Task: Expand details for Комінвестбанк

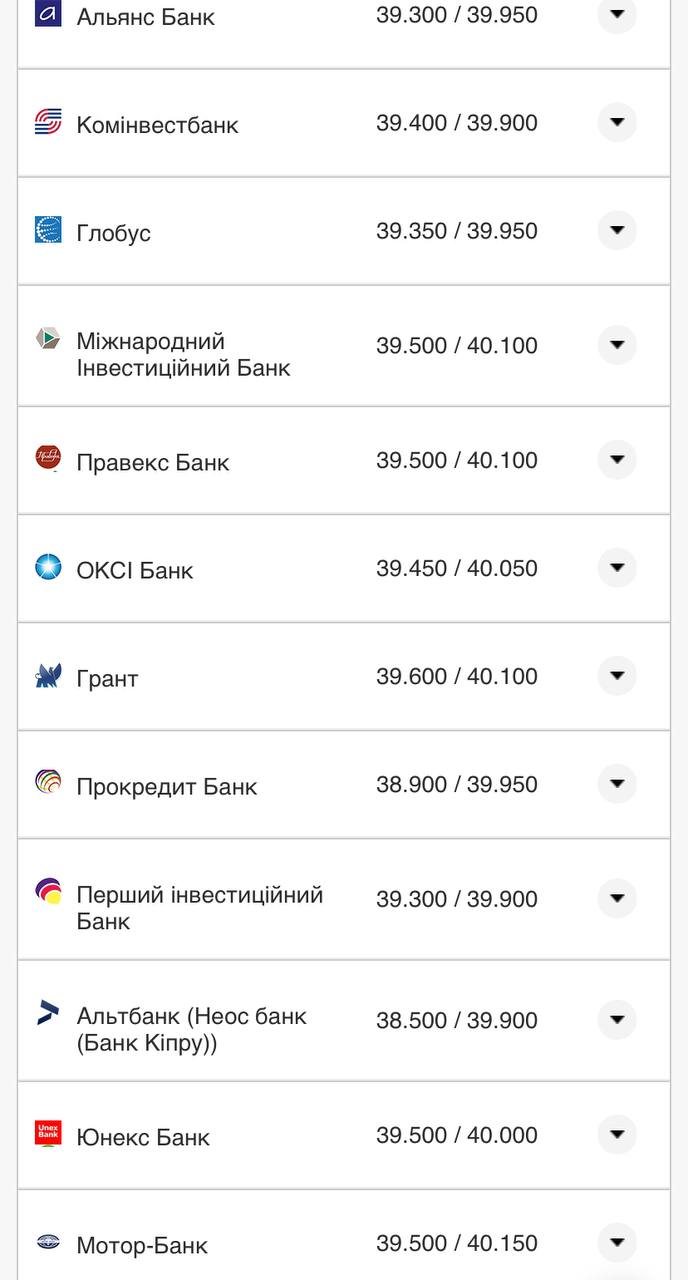Action: click(x=617, y=122)
